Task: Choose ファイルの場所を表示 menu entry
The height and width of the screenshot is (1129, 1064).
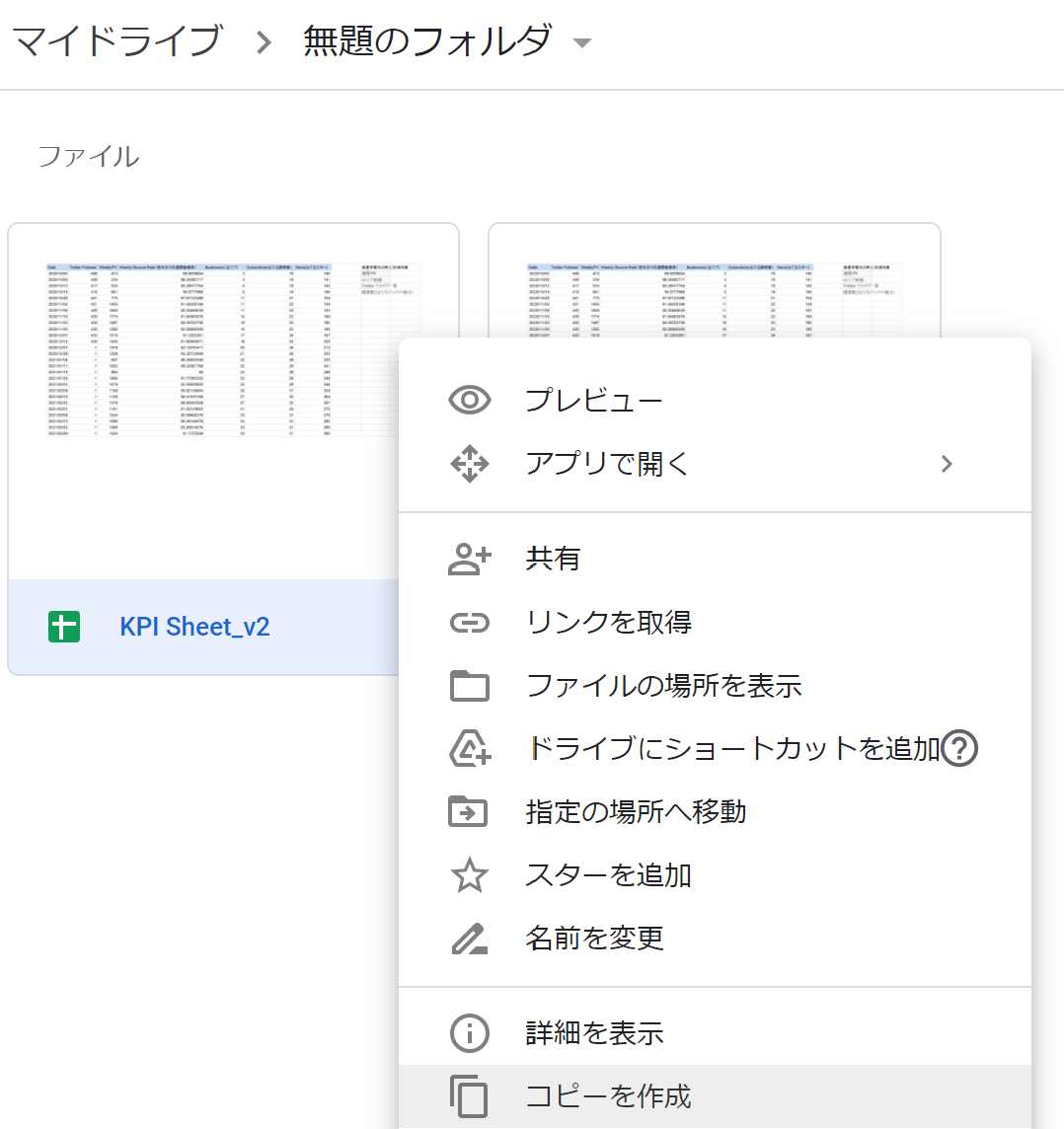Action: pos(715,686)
